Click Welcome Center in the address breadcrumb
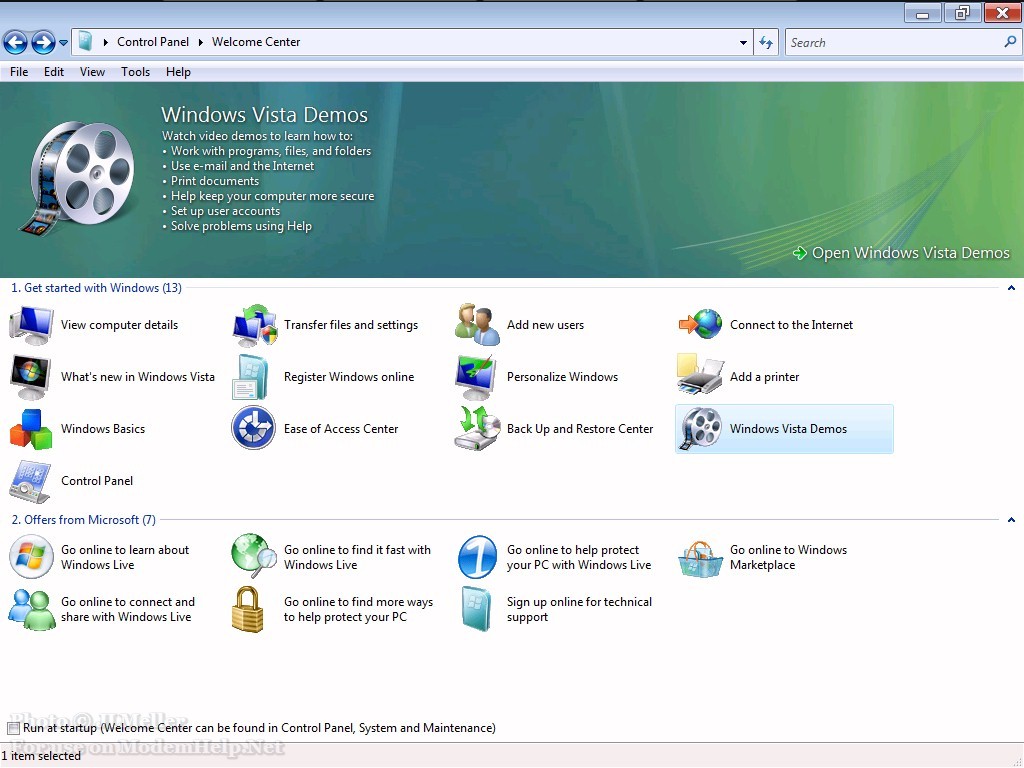 coord(256,42)
